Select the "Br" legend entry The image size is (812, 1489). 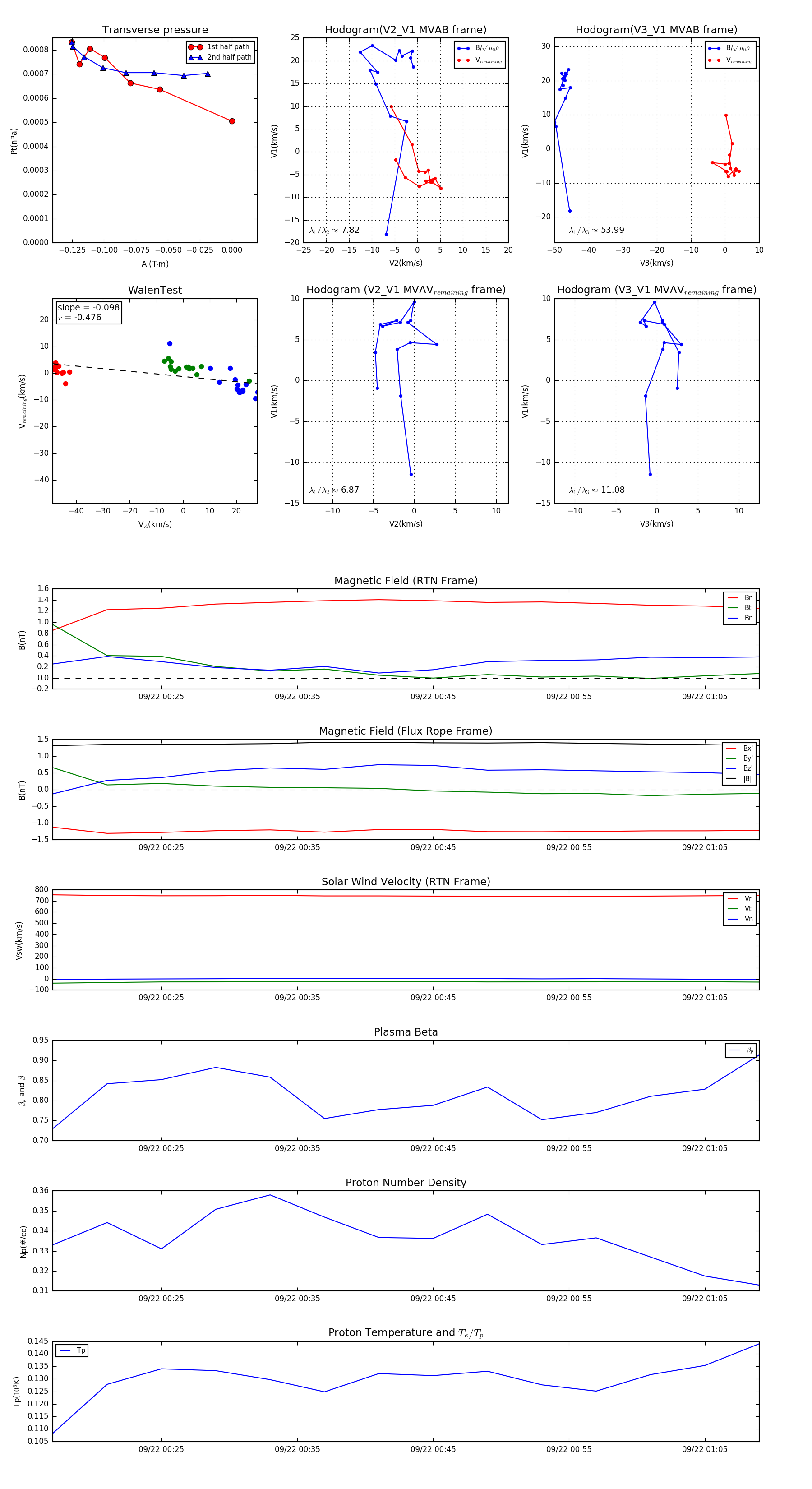740,598
